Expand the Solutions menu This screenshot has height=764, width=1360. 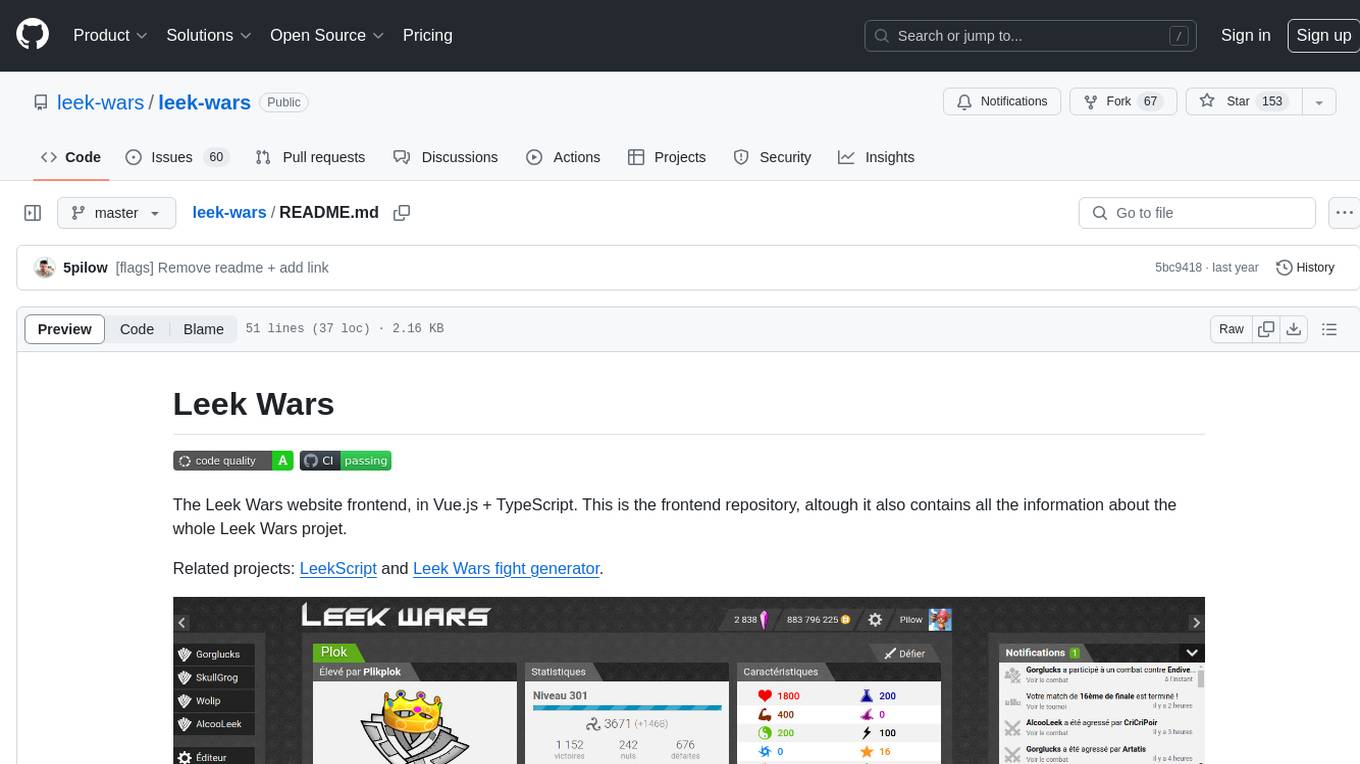click(x=209, y=35)
